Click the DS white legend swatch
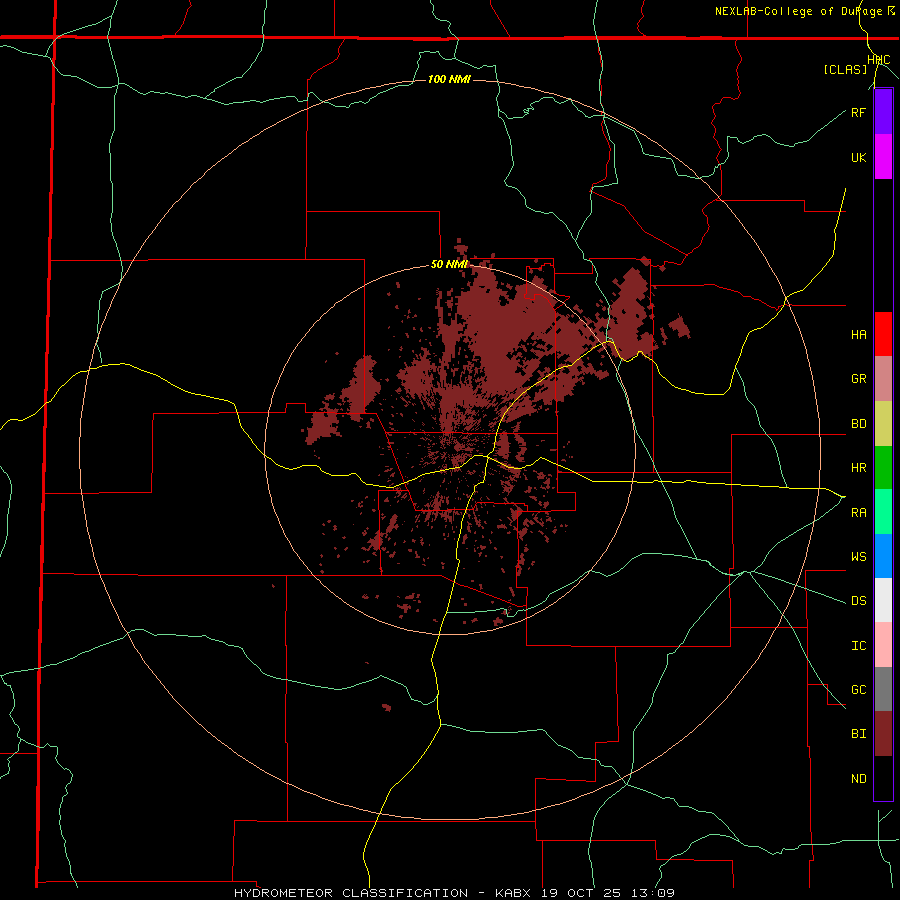The width and height of the screenshot is (900, 900). (x=883, y=600)
